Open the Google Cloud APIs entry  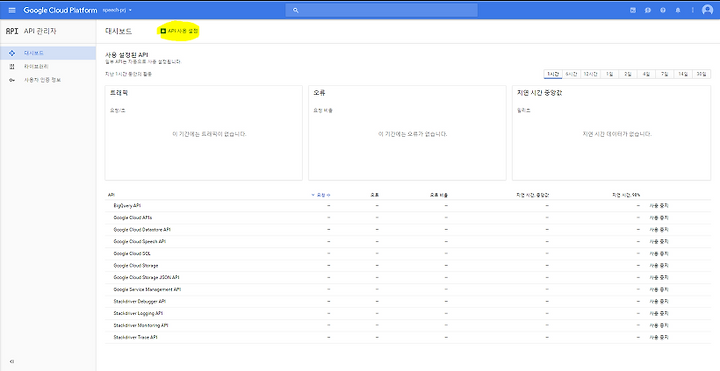click(x=133, y=218)
